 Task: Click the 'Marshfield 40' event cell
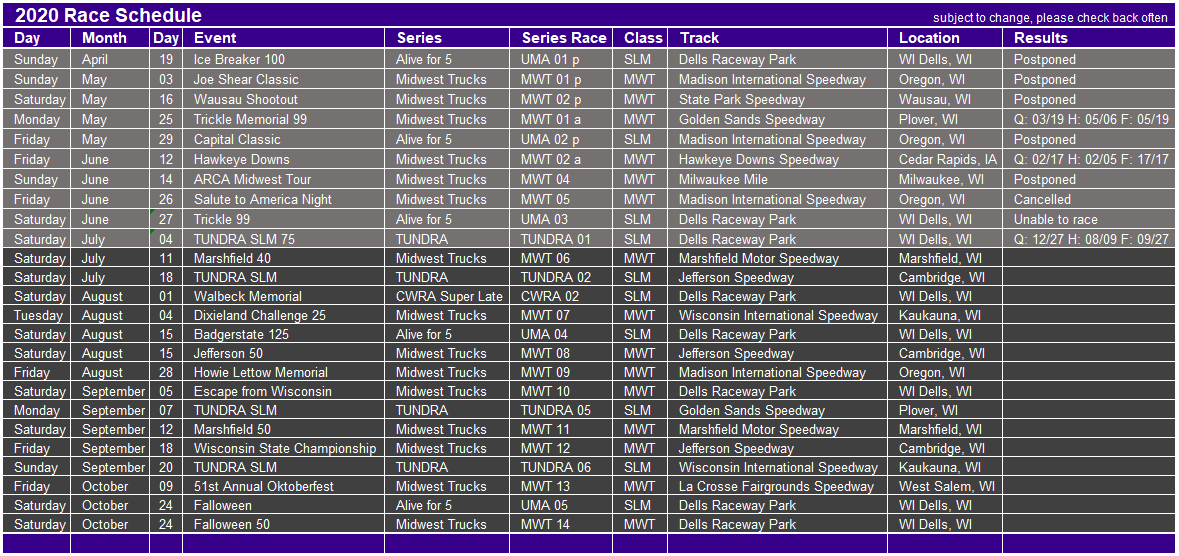click(283, 258)
